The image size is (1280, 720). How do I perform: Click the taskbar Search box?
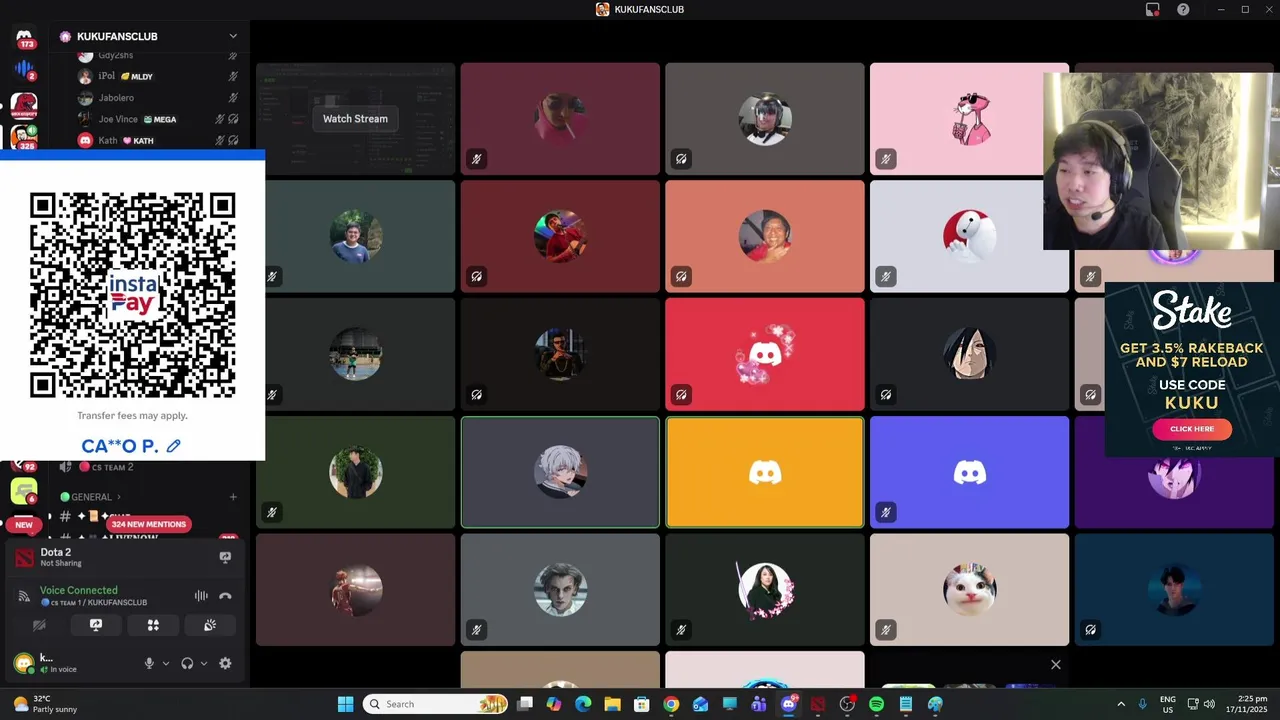coord(436,704)
